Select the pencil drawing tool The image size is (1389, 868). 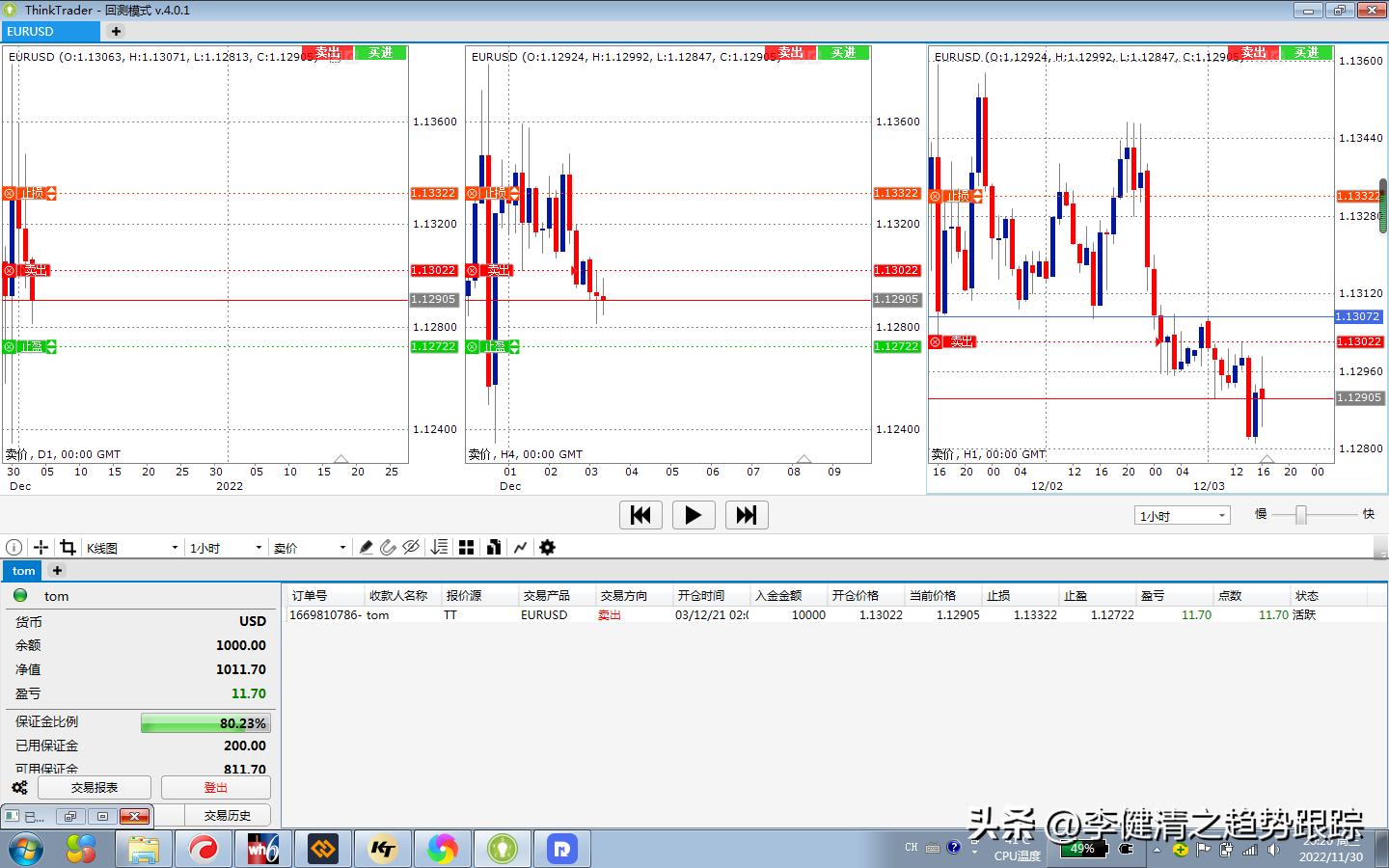tap(366, 547)
